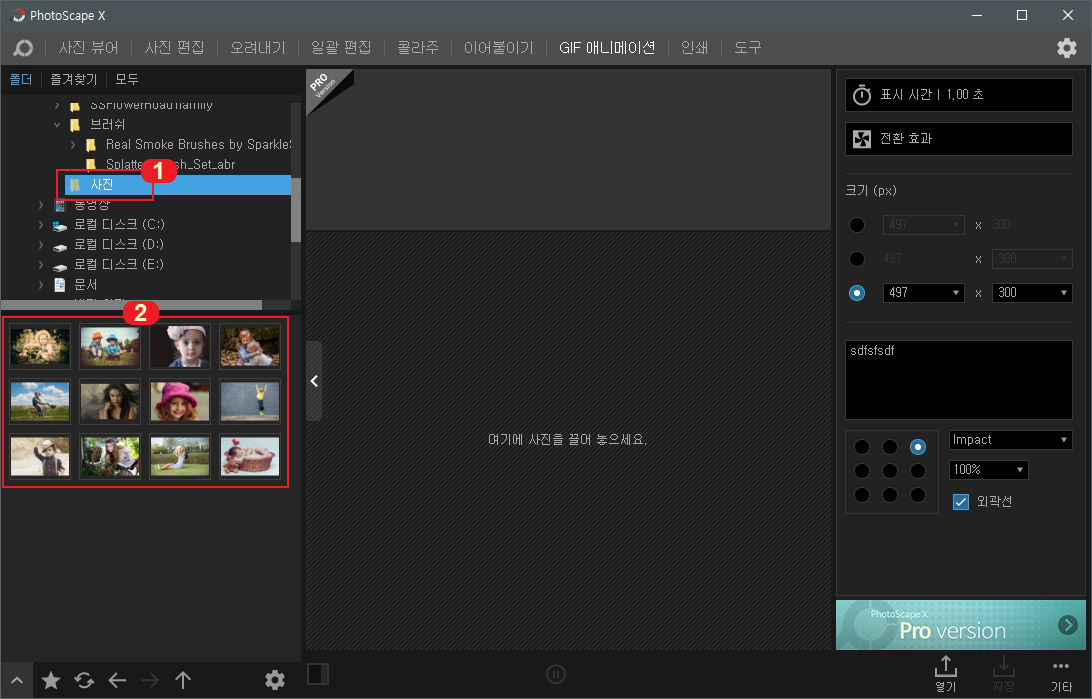The width and height of the screenshot is (1092, 699).
Task: Select the 사진 folder in the tree
Action: [178, 184]
